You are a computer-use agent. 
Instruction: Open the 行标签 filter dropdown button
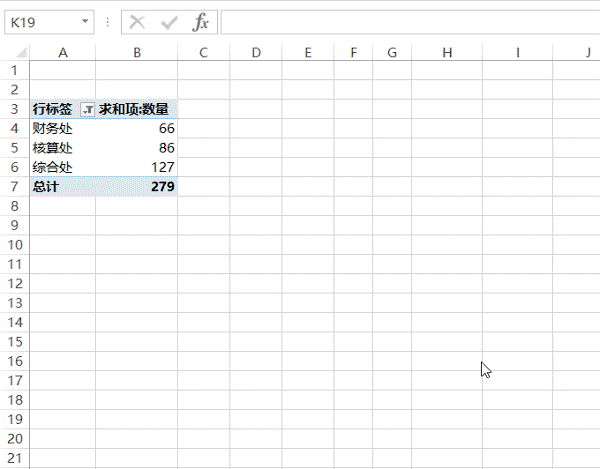(88, 110)
